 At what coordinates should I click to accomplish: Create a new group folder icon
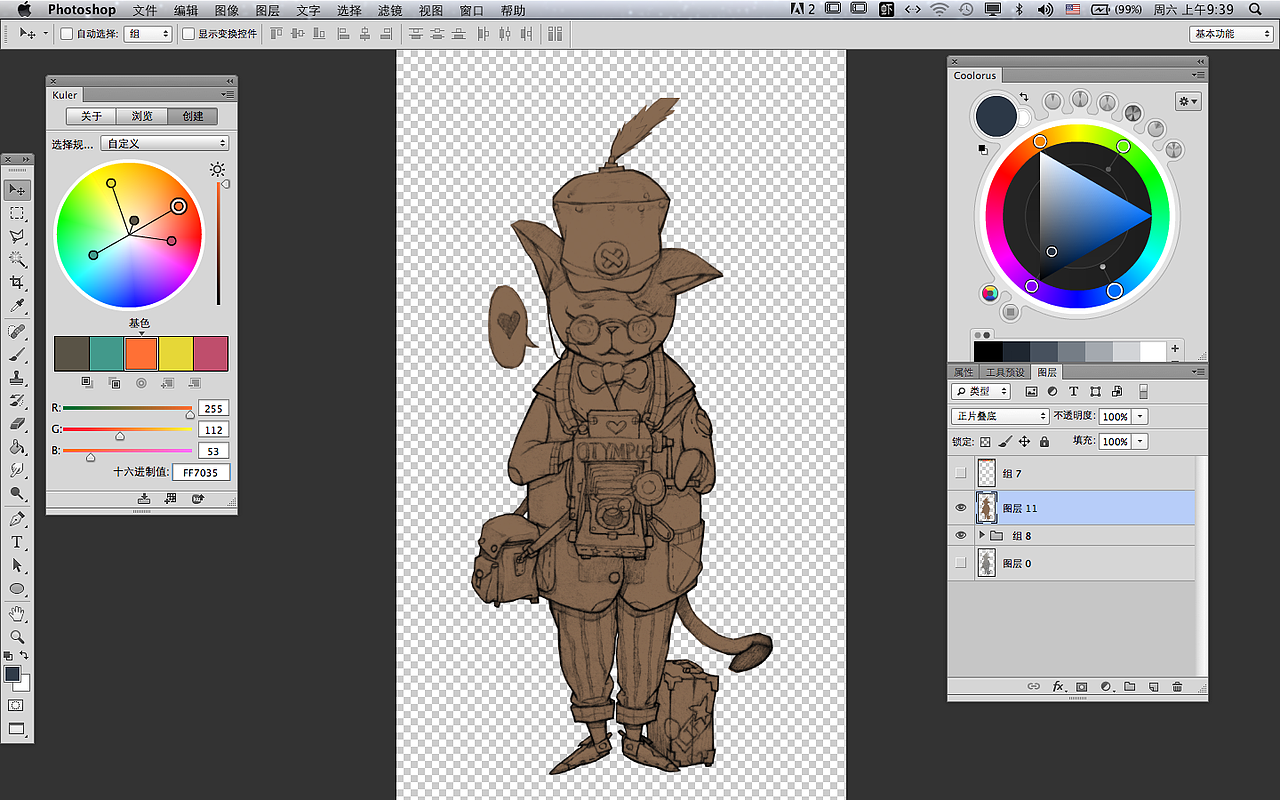(x=1129, y=687)
